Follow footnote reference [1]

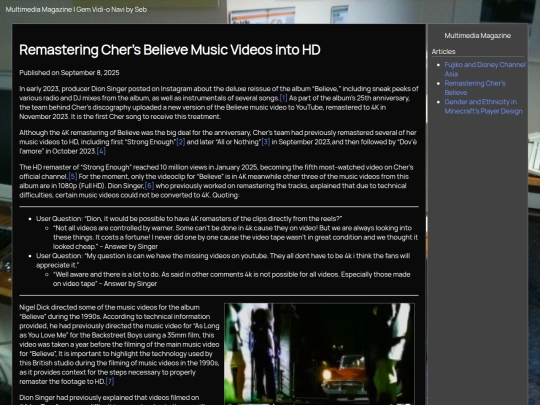[x=283, y=98]
